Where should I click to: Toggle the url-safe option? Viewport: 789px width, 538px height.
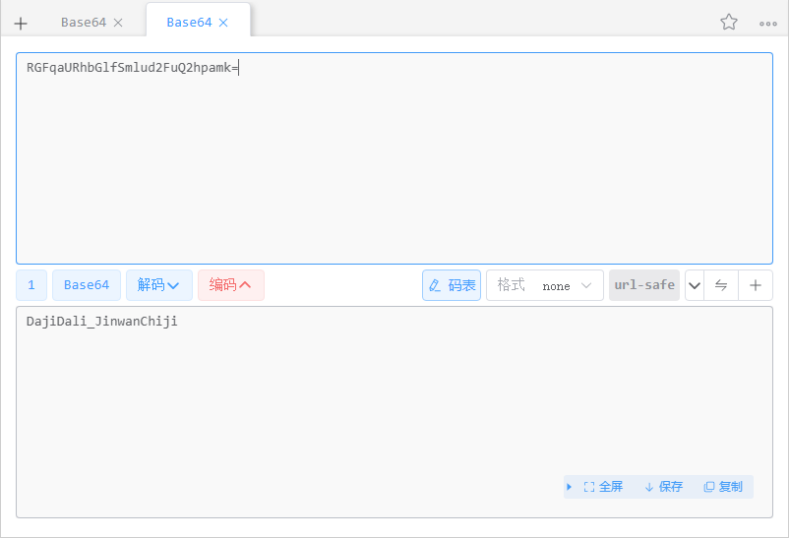644,285
